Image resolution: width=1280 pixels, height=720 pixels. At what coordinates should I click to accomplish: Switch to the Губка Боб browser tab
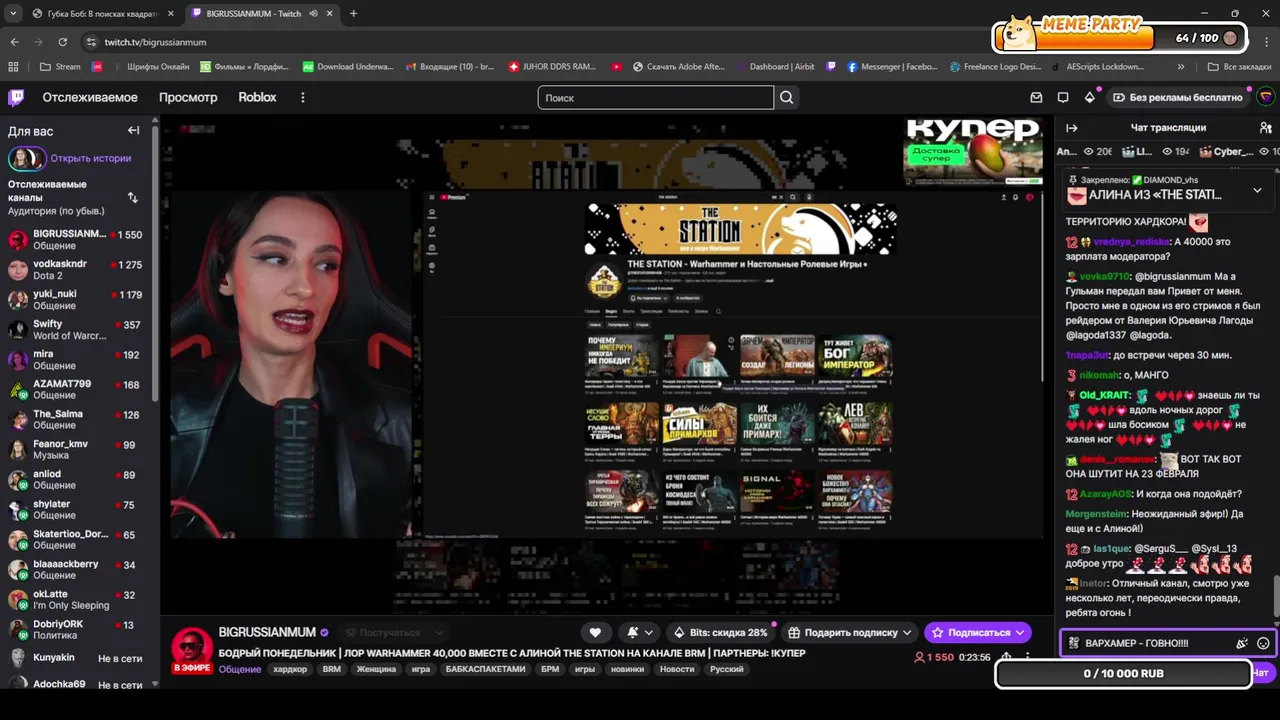pos(104,14)
